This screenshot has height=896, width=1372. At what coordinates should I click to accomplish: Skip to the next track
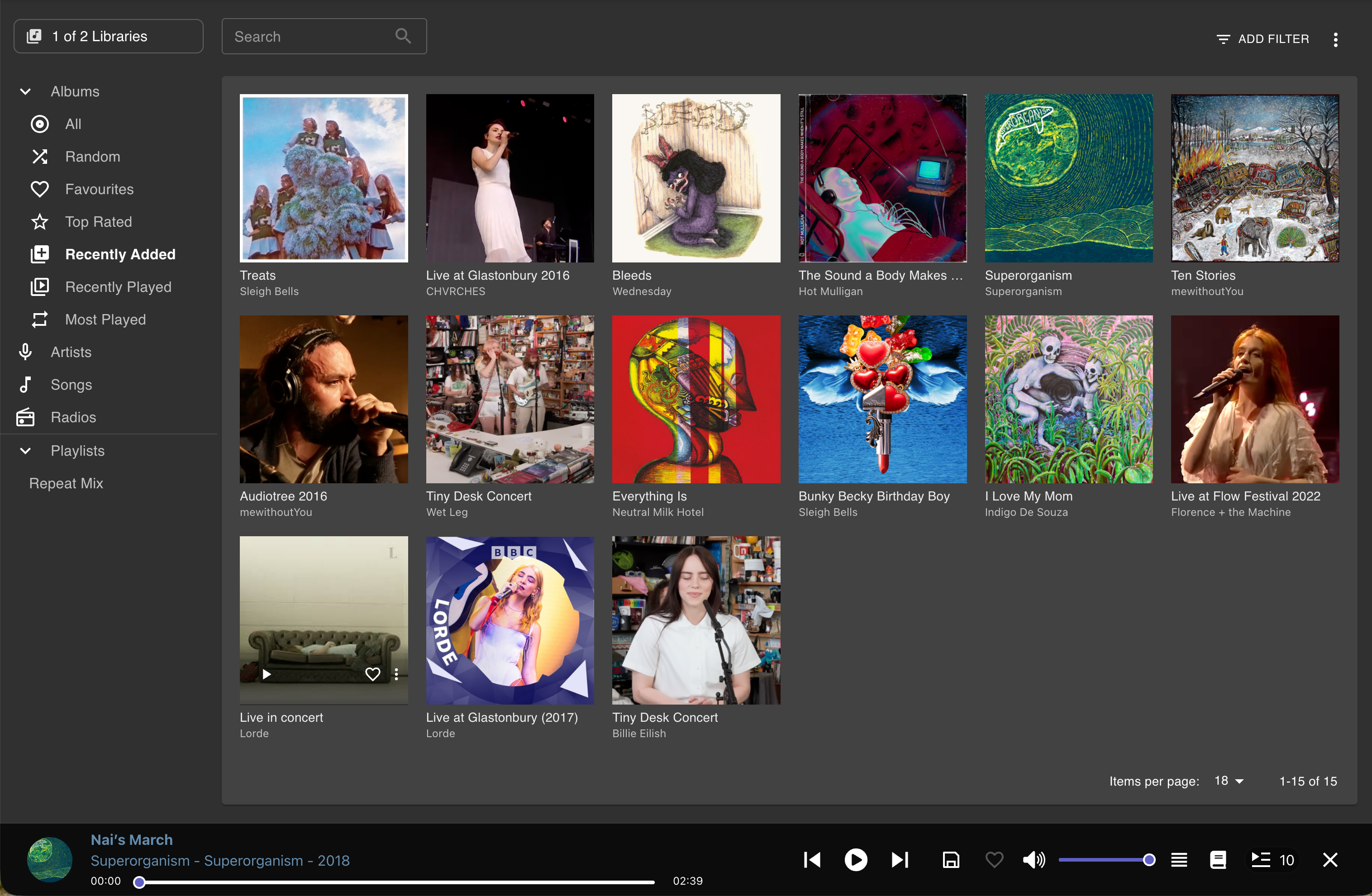point(899,860)
